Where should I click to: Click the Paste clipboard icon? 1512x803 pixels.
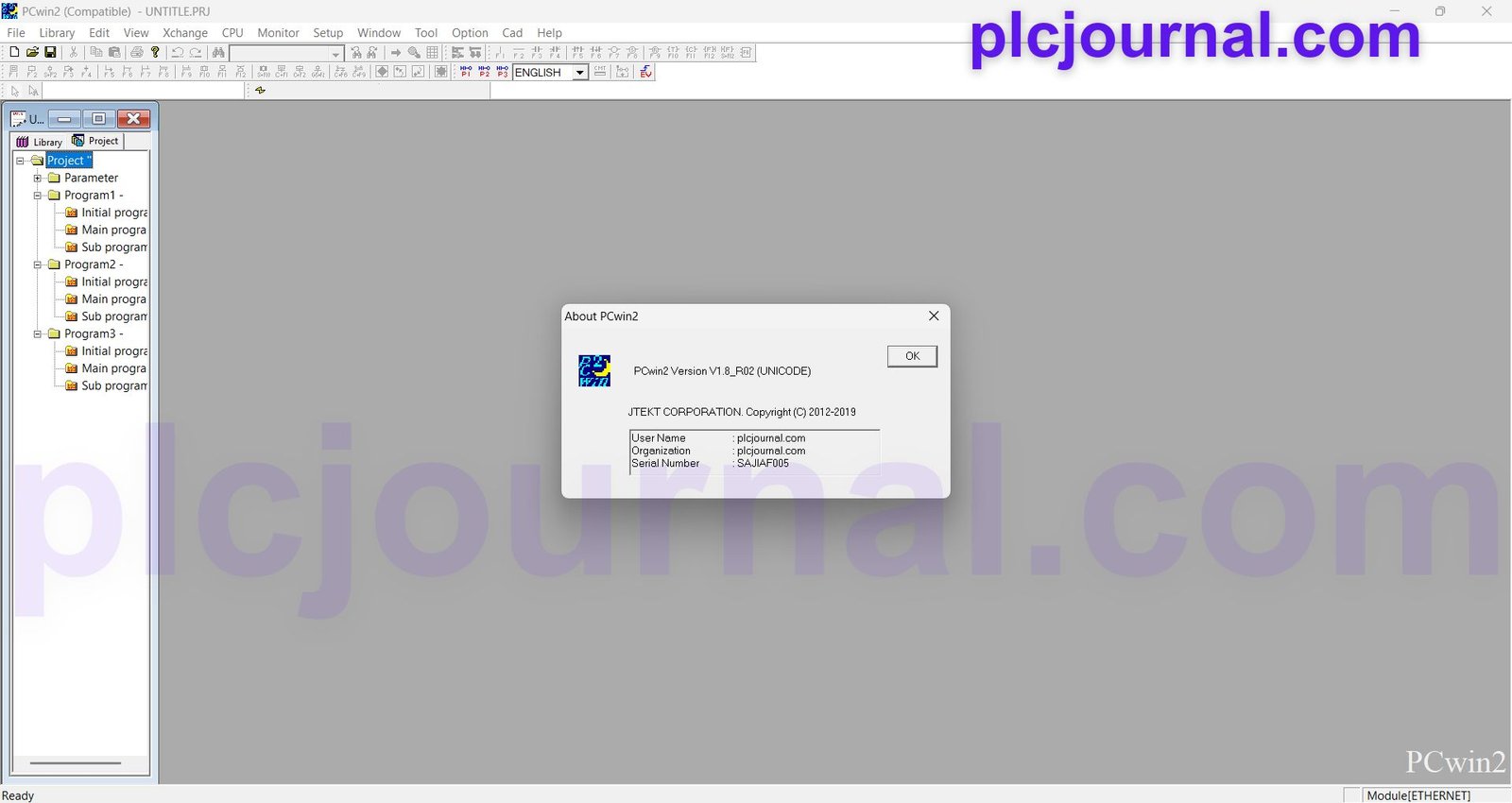click(x=114, y=53)
